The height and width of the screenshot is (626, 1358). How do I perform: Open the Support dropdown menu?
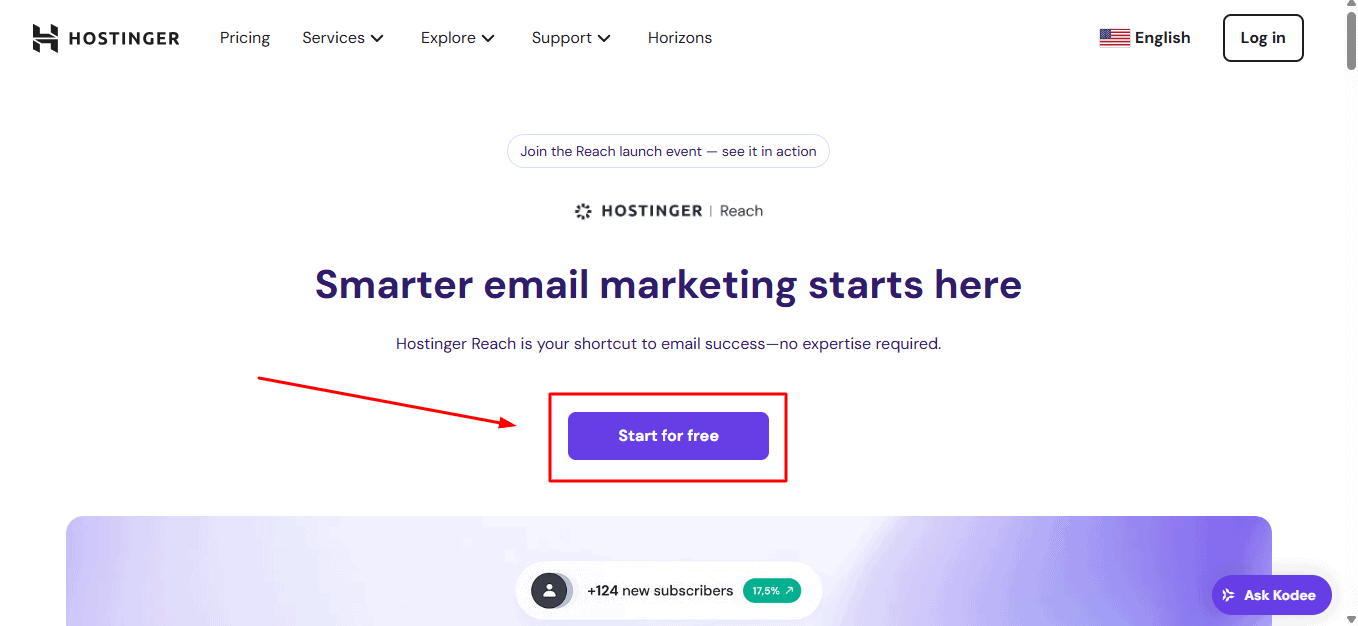[571, 38]
